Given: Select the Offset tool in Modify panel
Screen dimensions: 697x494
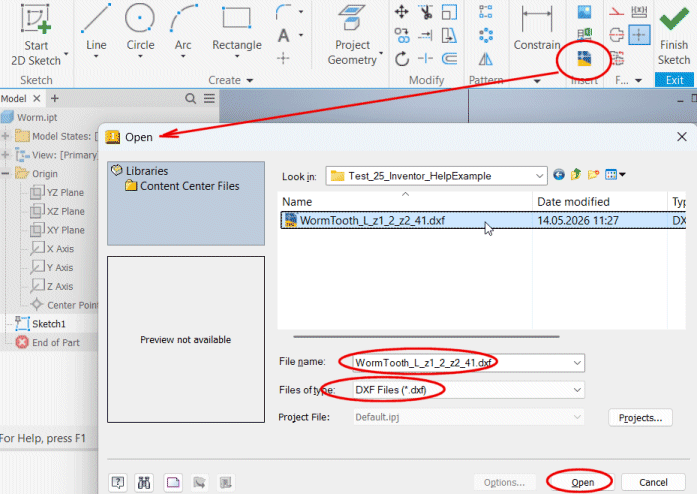Looking at the screenshot, I should click(x=449, y=58).
